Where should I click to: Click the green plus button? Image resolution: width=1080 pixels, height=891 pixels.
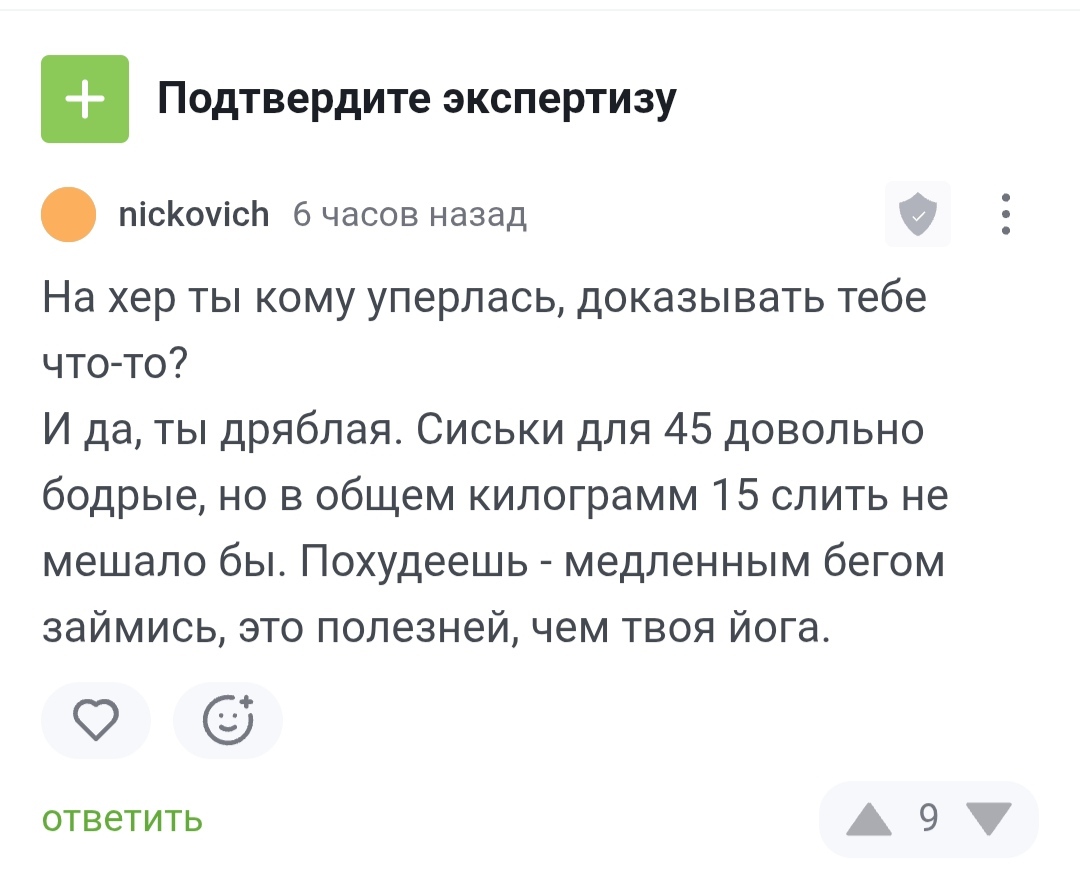(85, 99)
